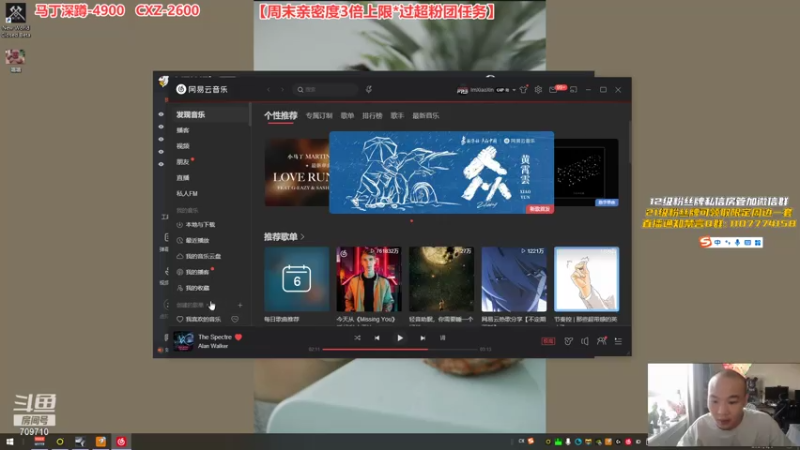Open the blue anime playlist cover with 1221万
The height and width of the screenshot is (450, 800).
click(514, 279)
